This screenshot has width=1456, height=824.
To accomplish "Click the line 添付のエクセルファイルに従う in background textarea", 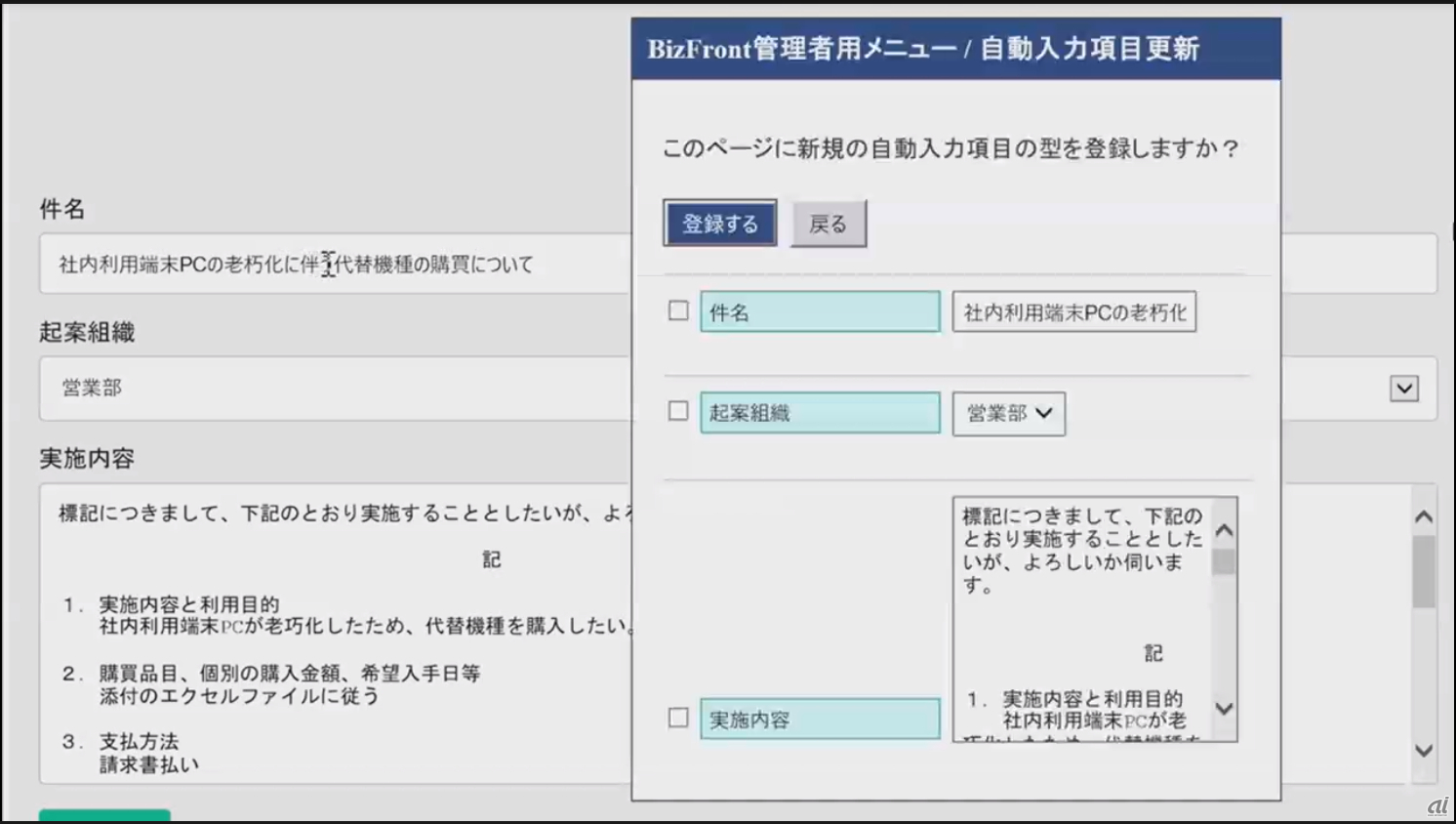I will coord(239,696).
